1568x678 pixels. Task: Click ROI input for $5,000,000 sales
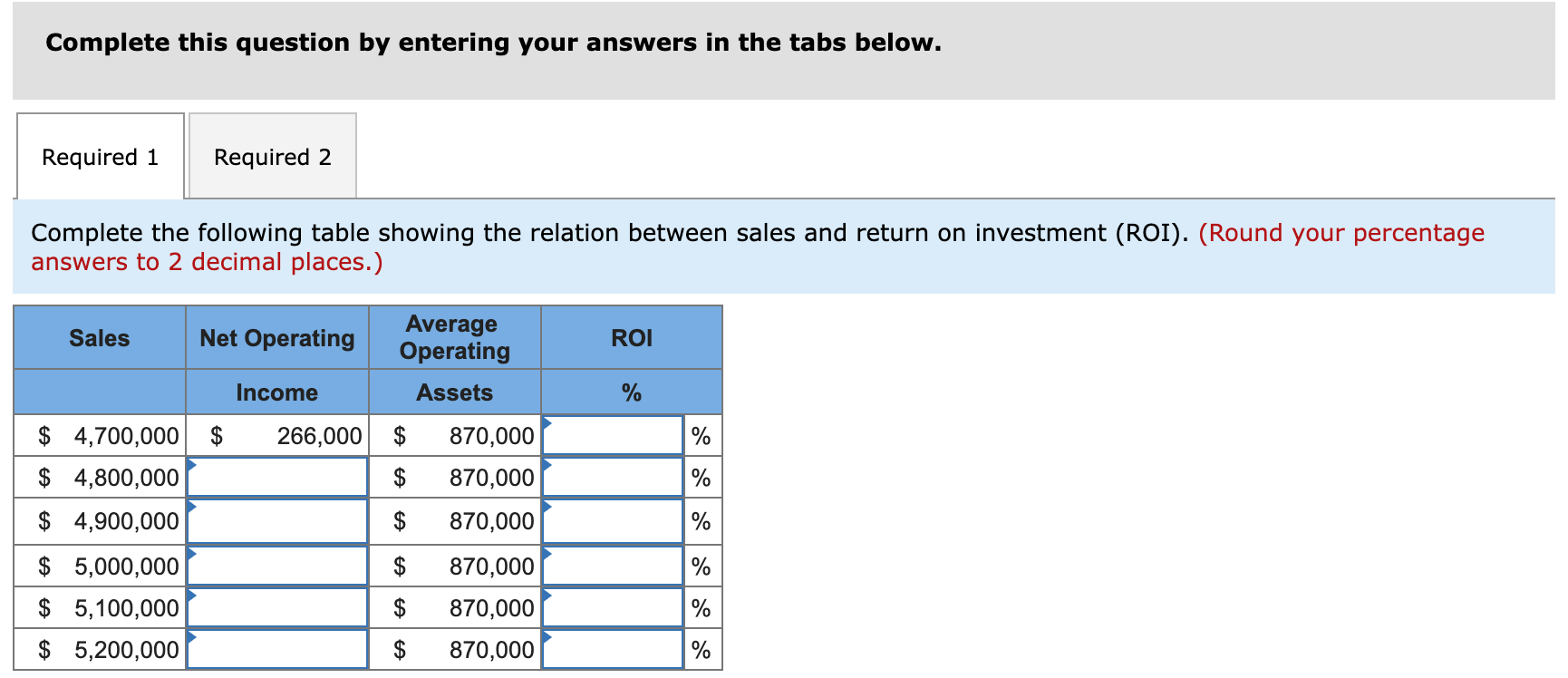coord(613,566)
